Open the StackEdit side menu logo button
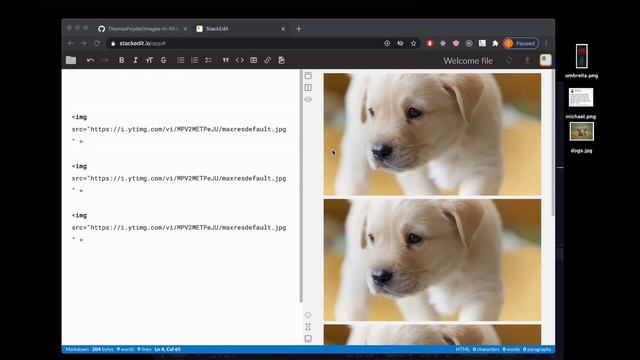Image resolution: width=640 pixels, height=360 pixels. click(x=545, y=60)
